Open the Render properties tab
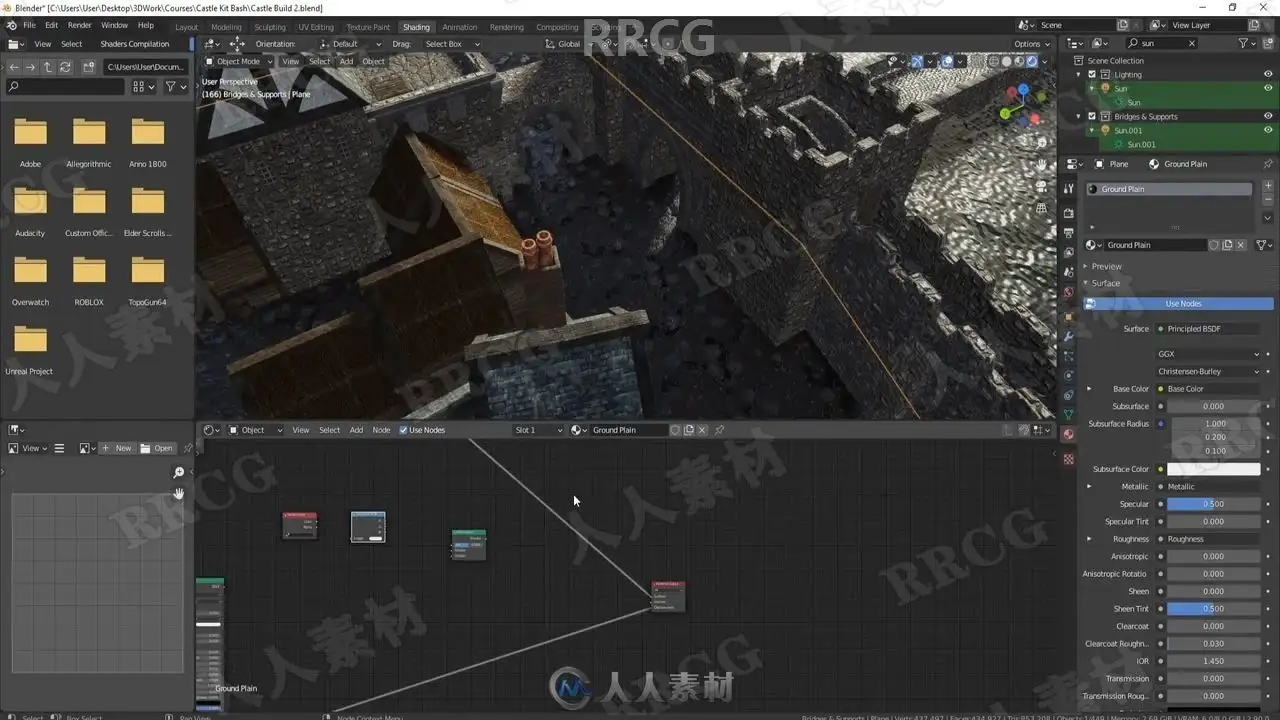 (1068, 214)
